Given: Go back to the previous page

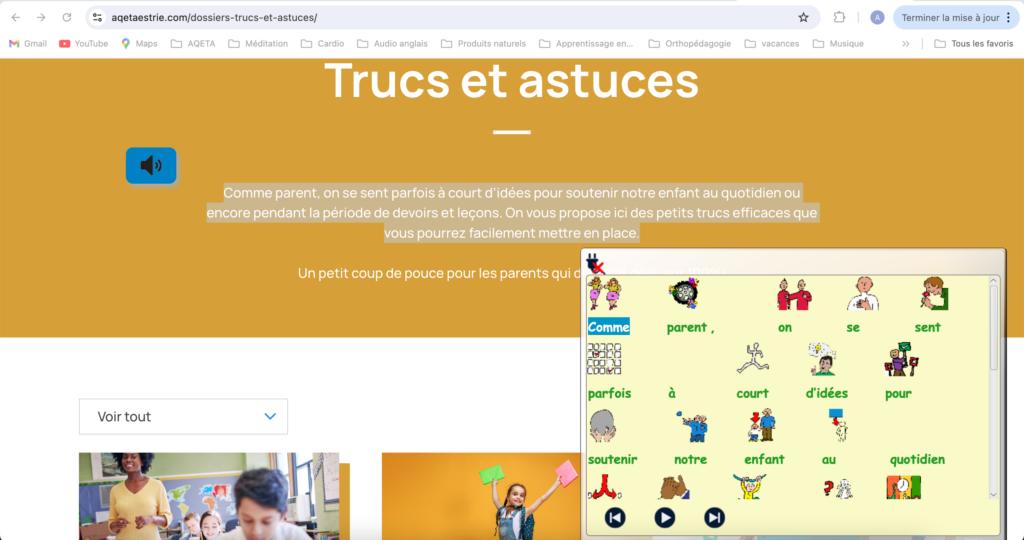Looking at the screenshot, I should pos(15,17).
